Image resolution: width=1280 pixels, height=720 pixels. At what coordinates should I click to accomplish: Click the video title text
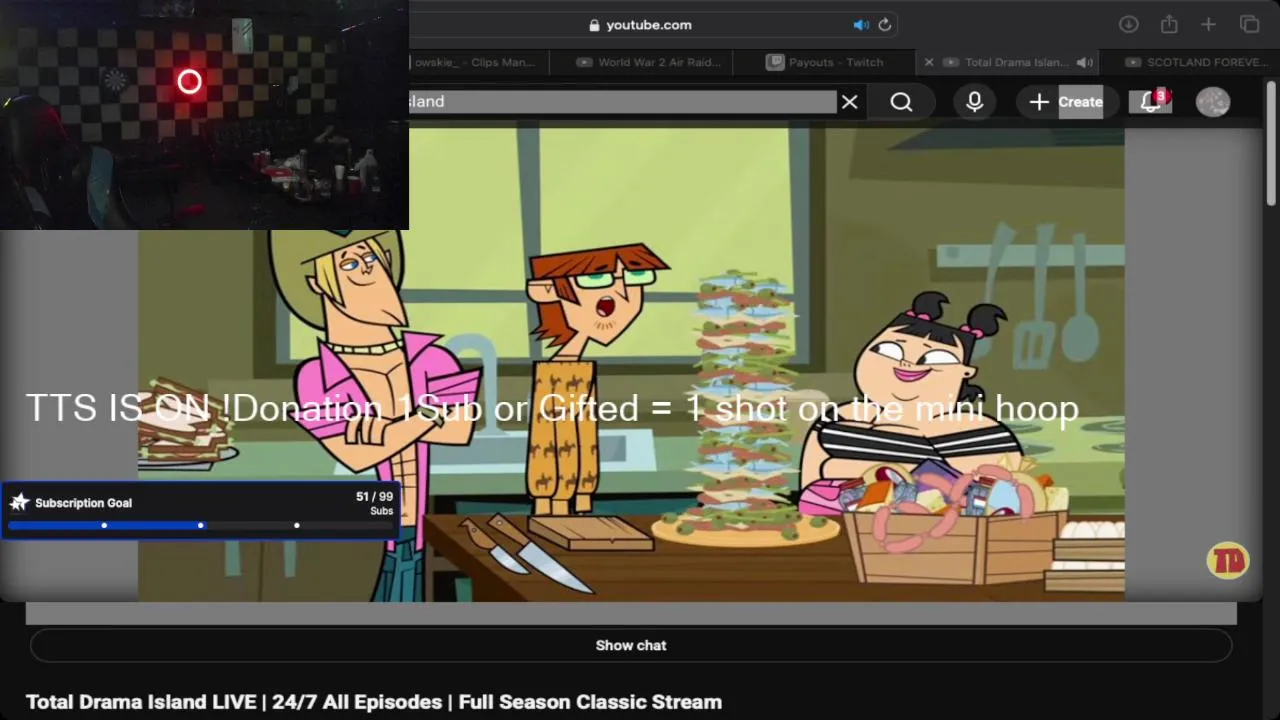(x=374, y=702)
